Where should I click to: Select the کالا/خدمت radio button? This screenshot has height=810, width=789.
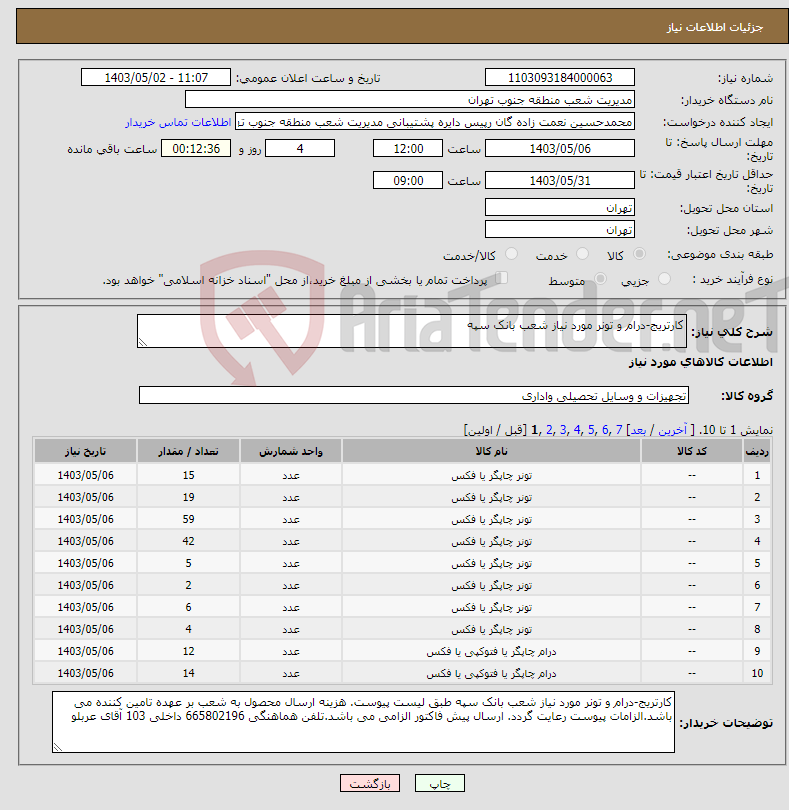point(511,254)
